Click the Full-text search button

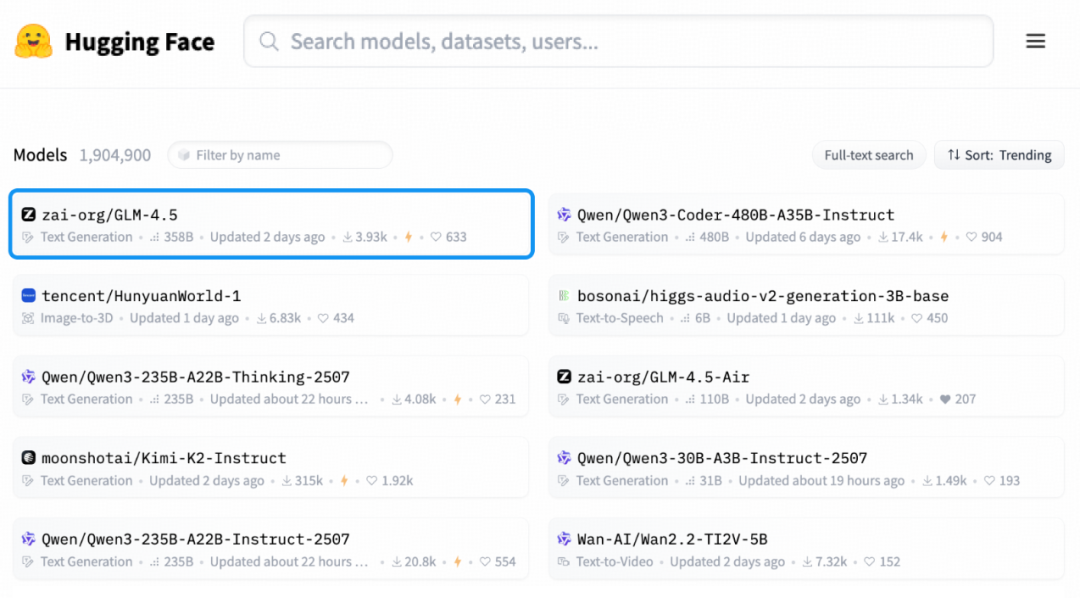(869, 155)
